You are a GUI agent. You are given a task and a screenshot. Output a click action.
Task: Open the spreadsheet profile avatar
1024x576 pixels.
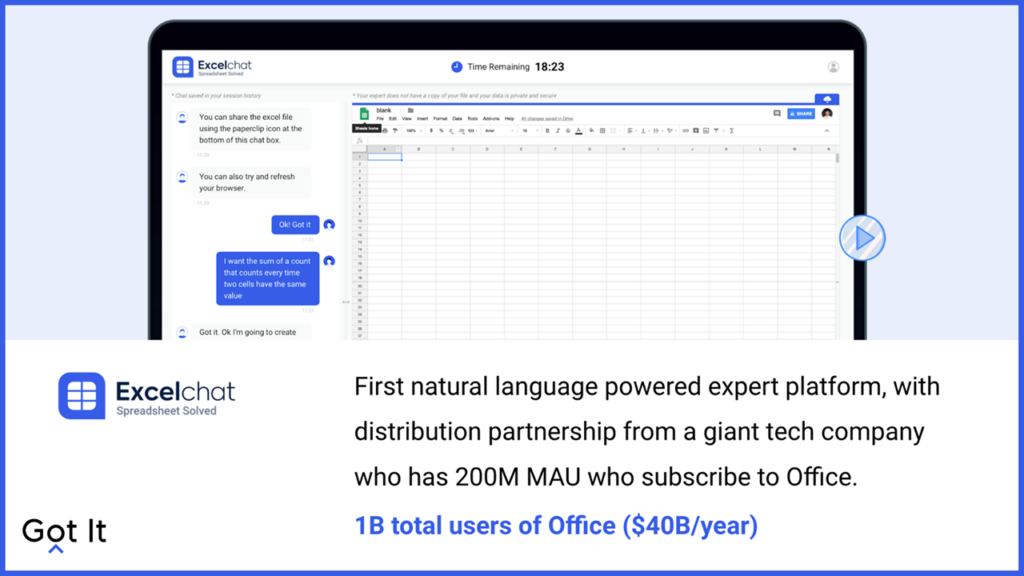pos(827,114)
